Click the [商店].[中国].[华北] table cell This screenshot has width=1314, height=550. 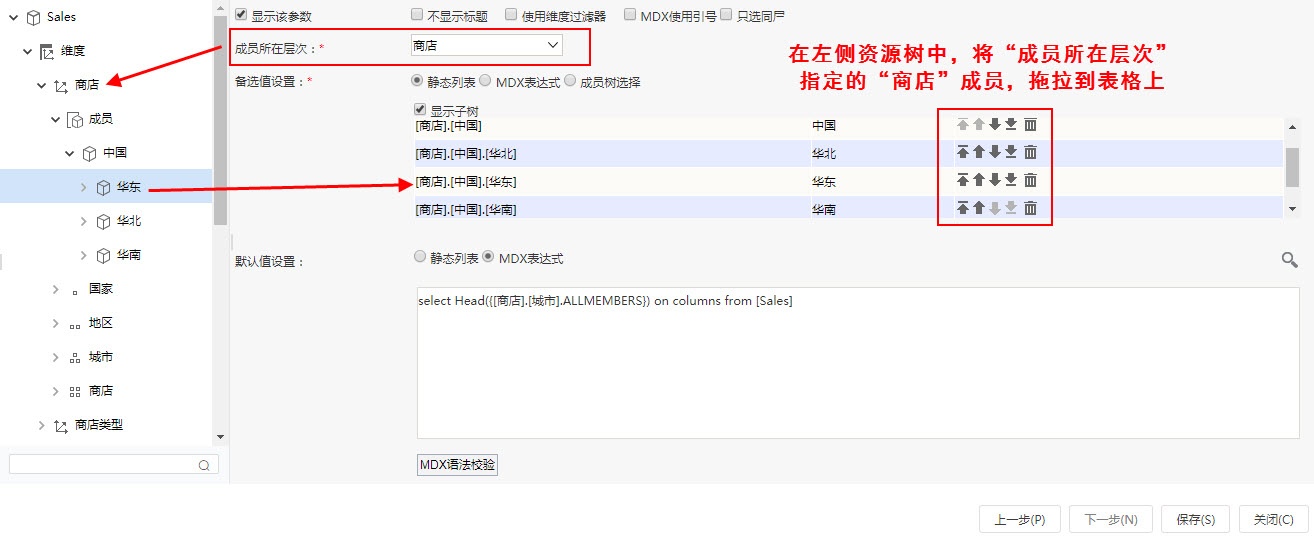click(612, 153)
